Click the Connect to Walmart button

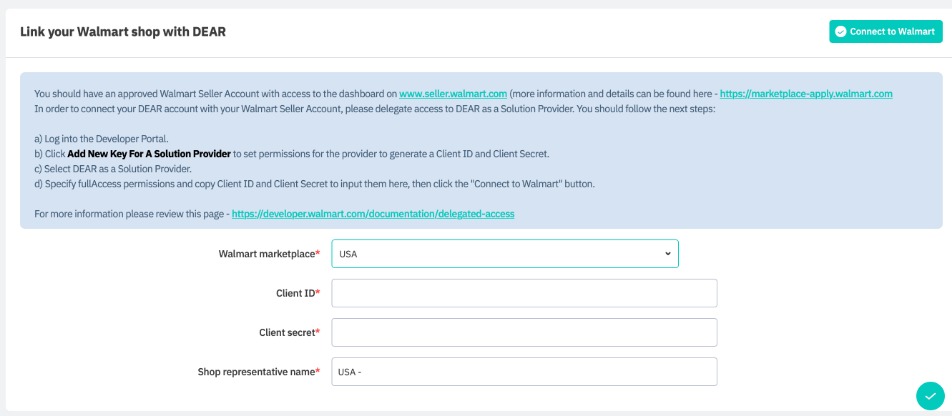(x=885, y=32)
